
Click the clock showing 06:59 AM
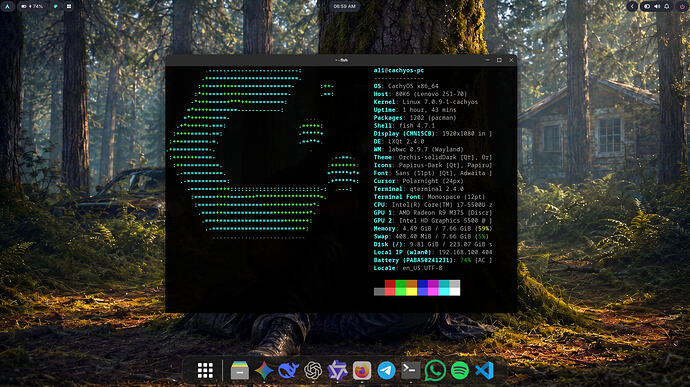(x=345, y=6)
